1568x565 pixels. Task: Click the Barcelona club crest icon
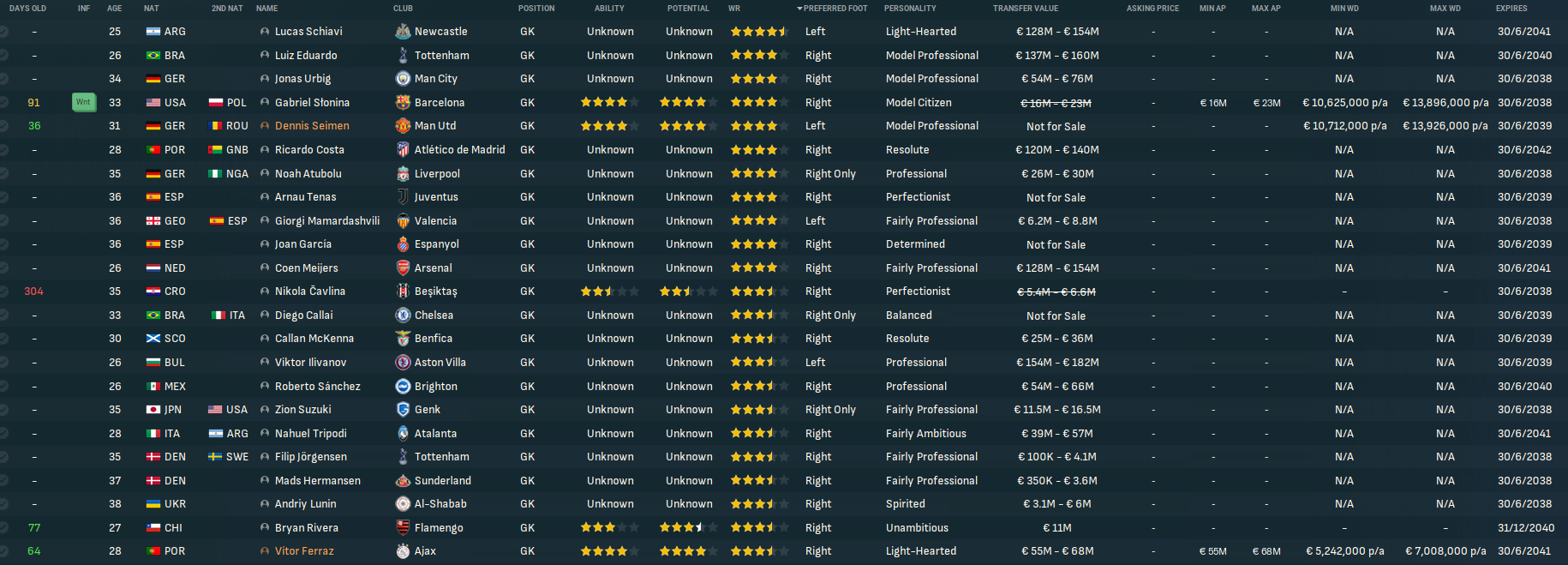point(403,102)
